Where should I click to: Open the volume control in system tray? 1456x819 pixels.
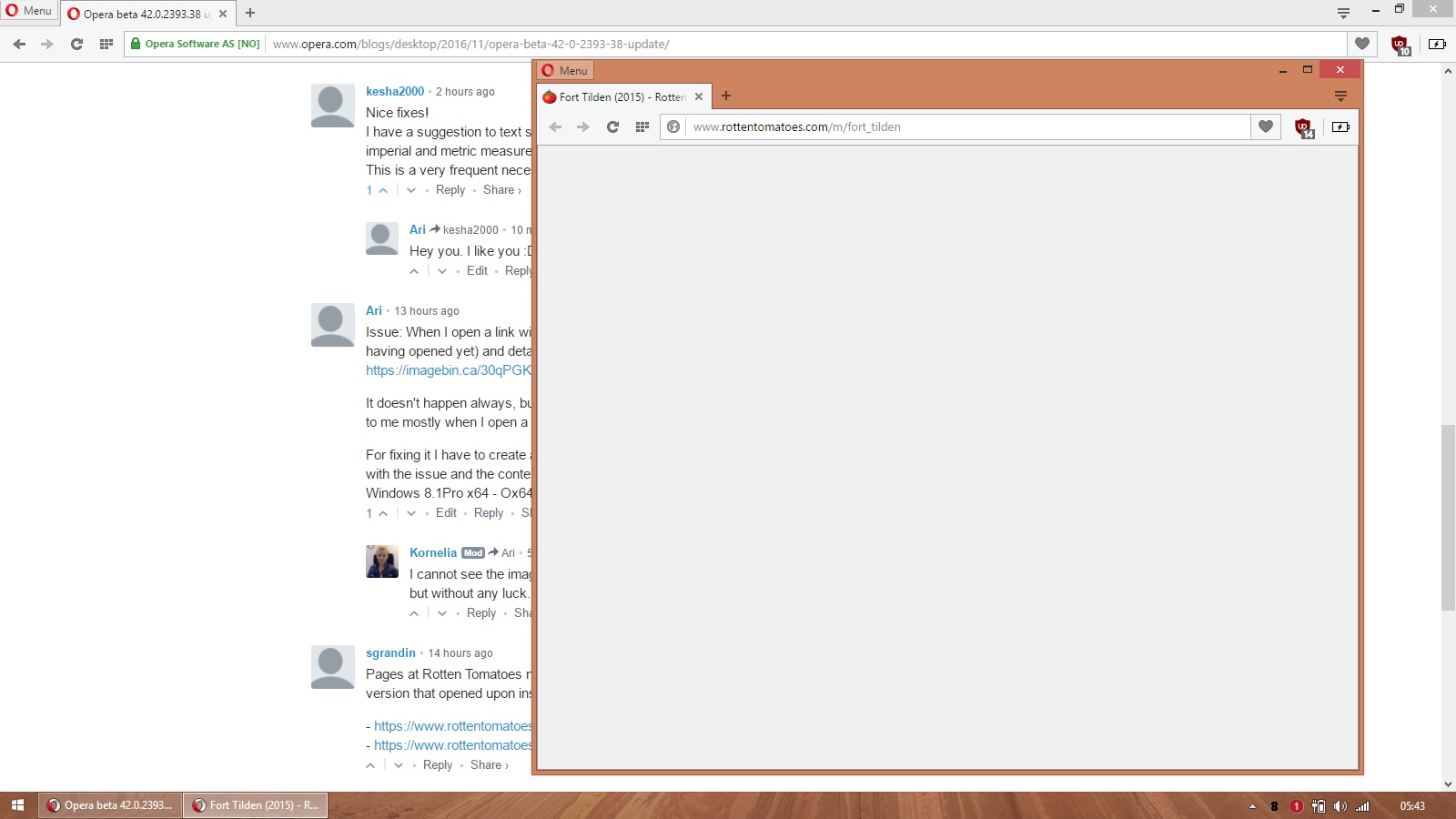(1340, 805)
